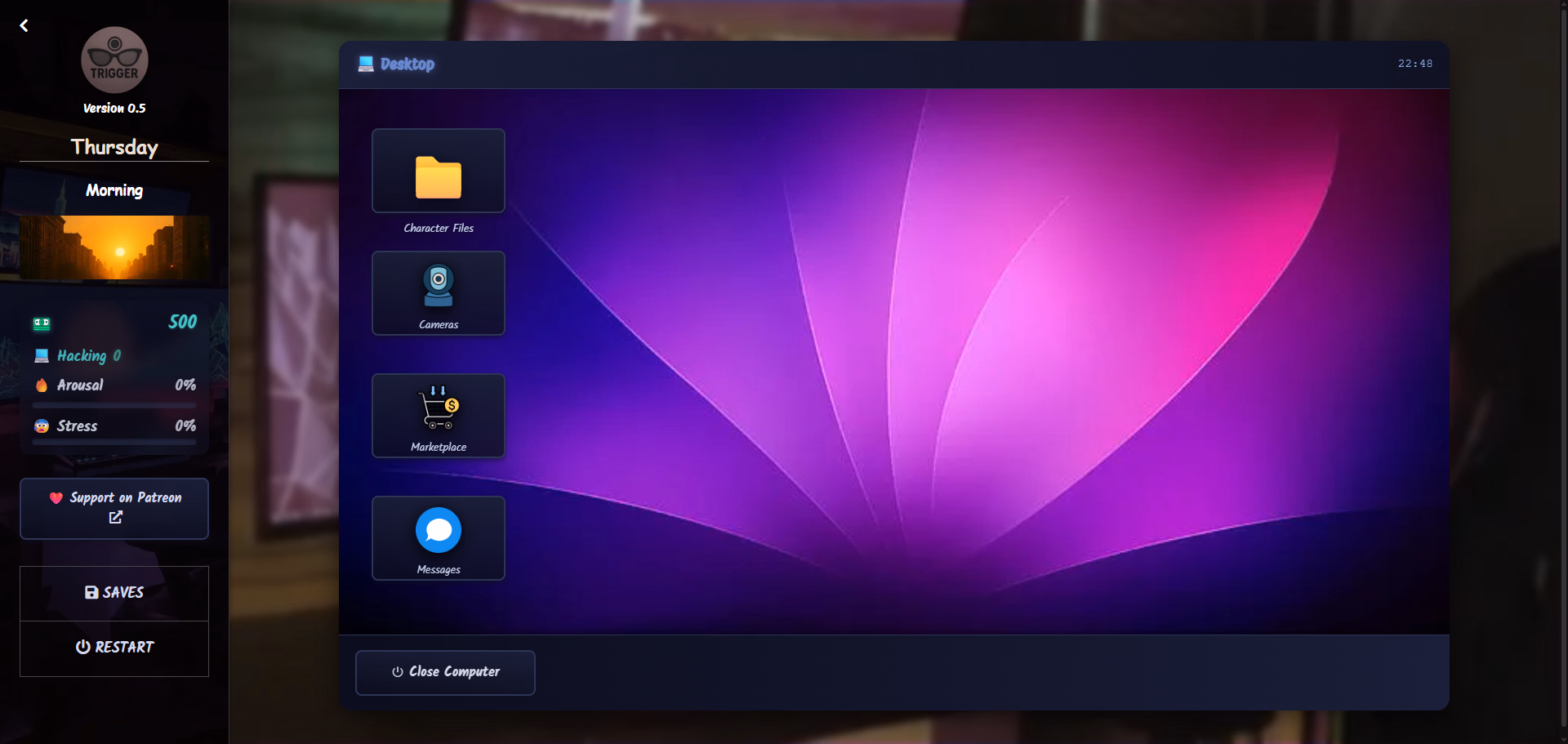The image size is (1568, 744).
Task: Click the back arrow in sidebar
Action: click(x=24, y=26)
